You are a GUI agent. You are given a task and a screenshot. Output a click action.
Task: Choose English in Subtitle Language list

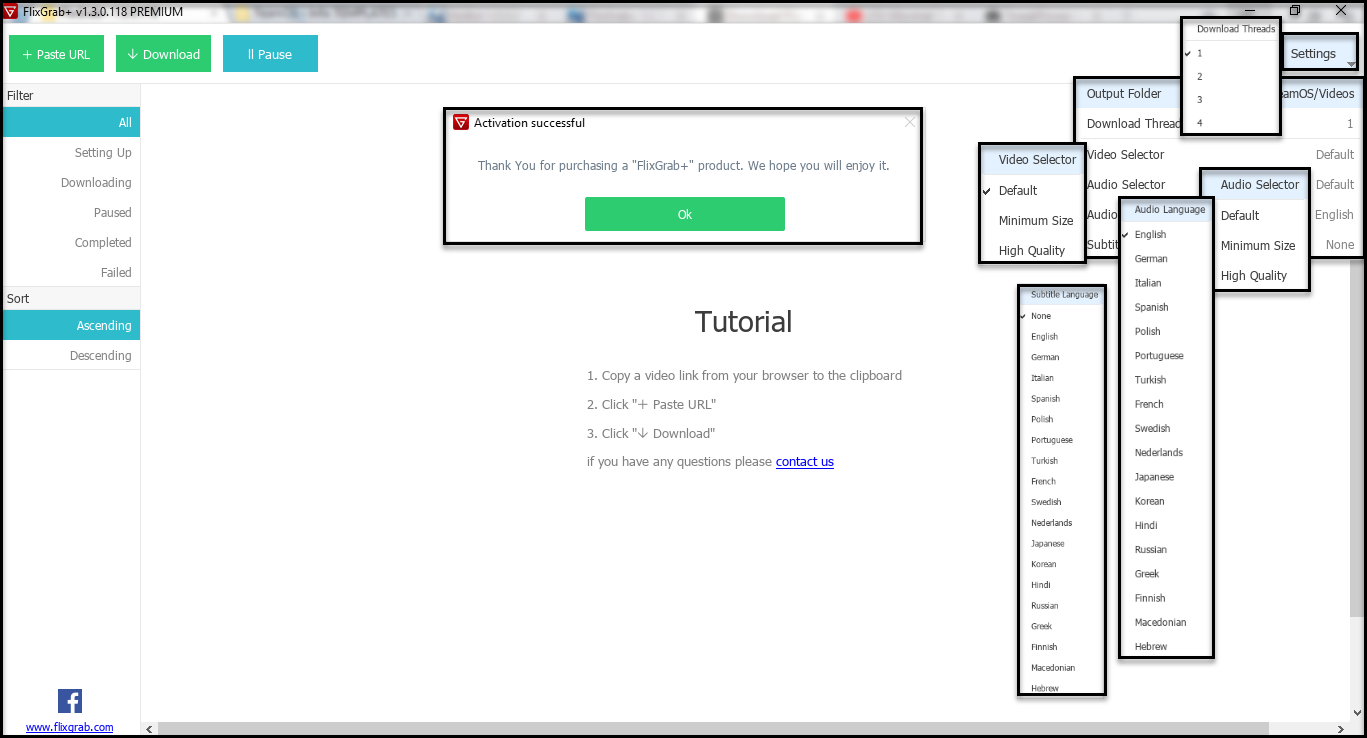pos(1062,336)
